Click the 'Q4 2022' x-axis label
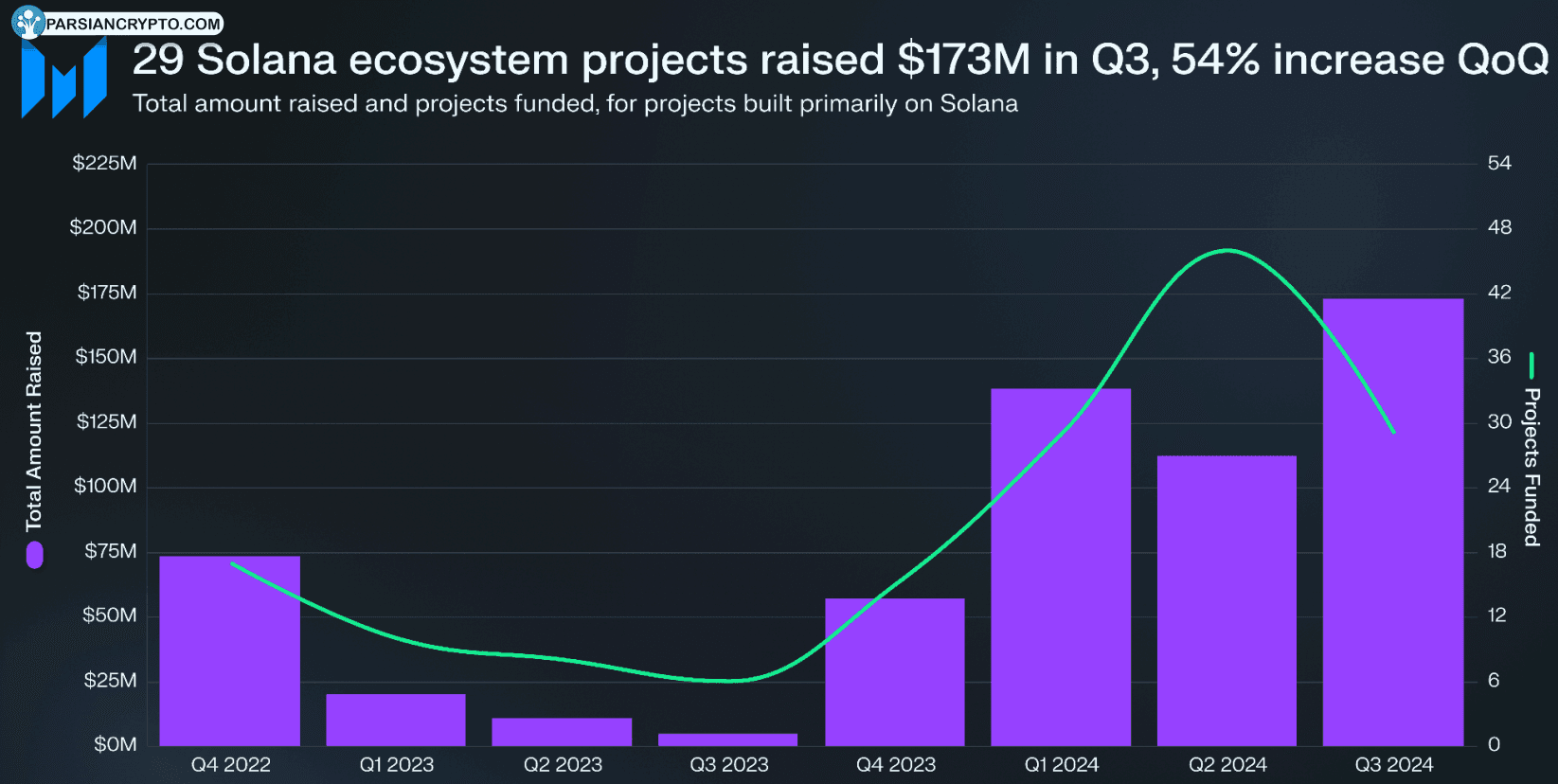The height and width of the screenshot is (784, 1558). click(x=231, y=765)
